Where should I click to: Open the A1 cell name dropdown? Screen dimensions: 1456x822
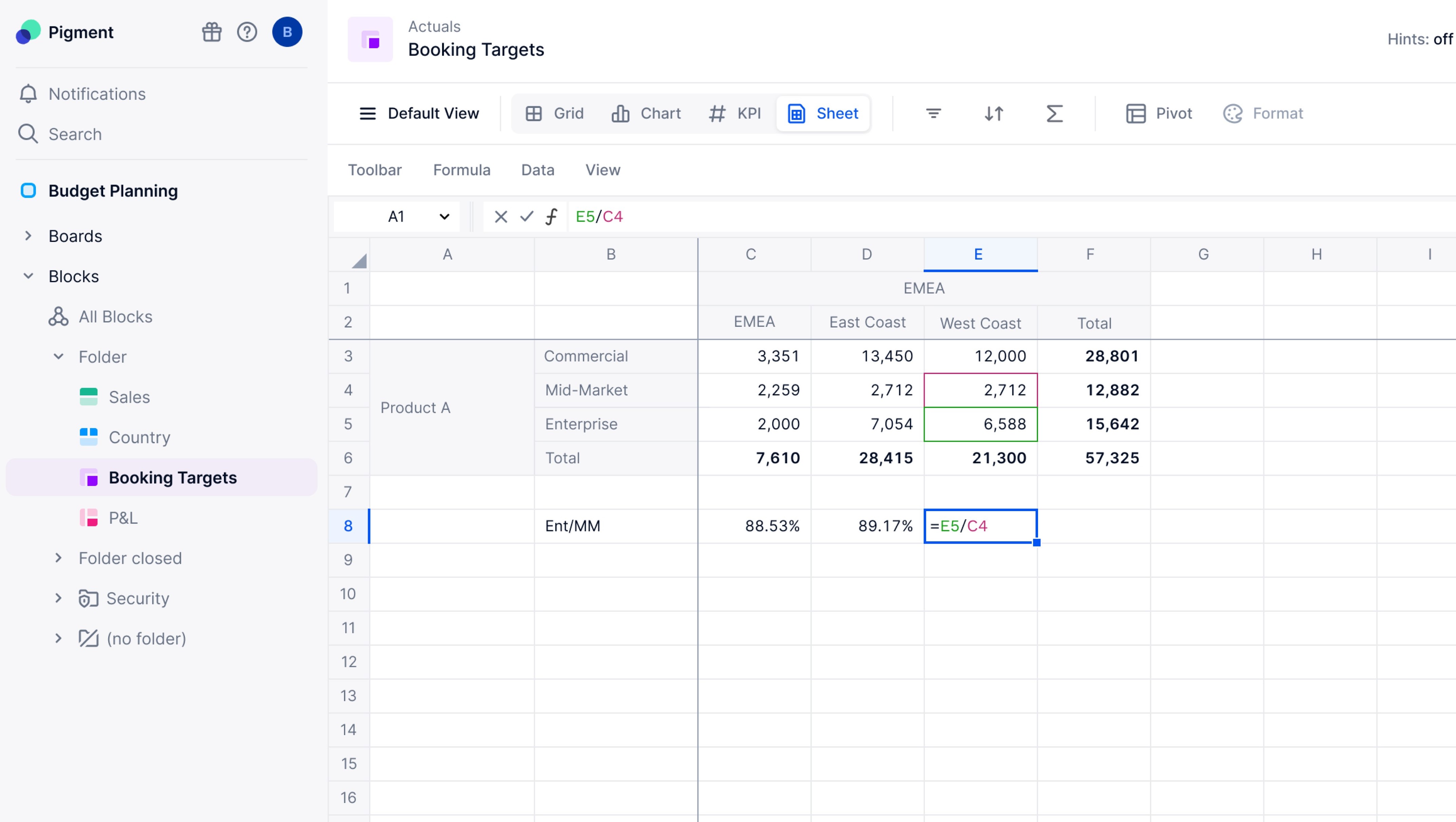(444, 217)
